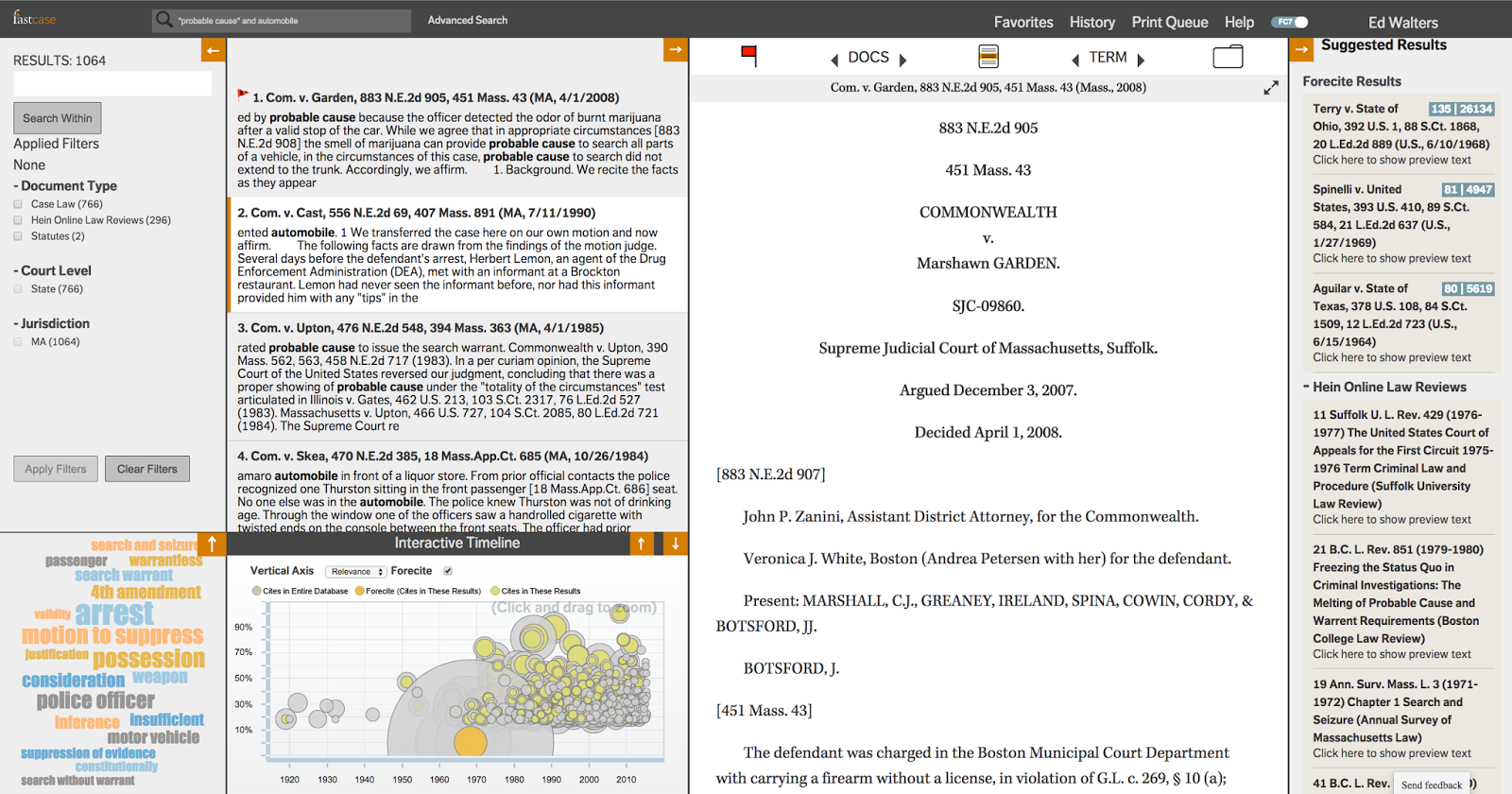Screen dimensions: 1512x794
Task: Open the Ed Walters account menu
Action: 1403,23
